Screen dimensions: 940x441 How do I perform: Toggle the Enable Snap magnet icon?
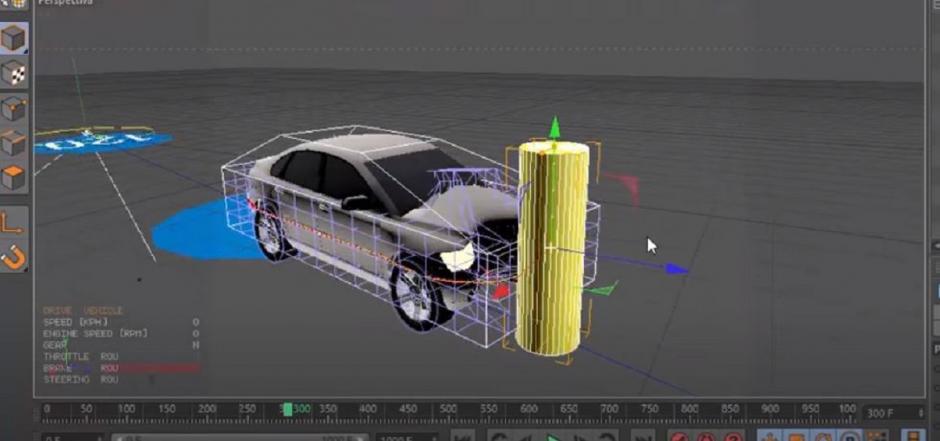tap(13, 256)
